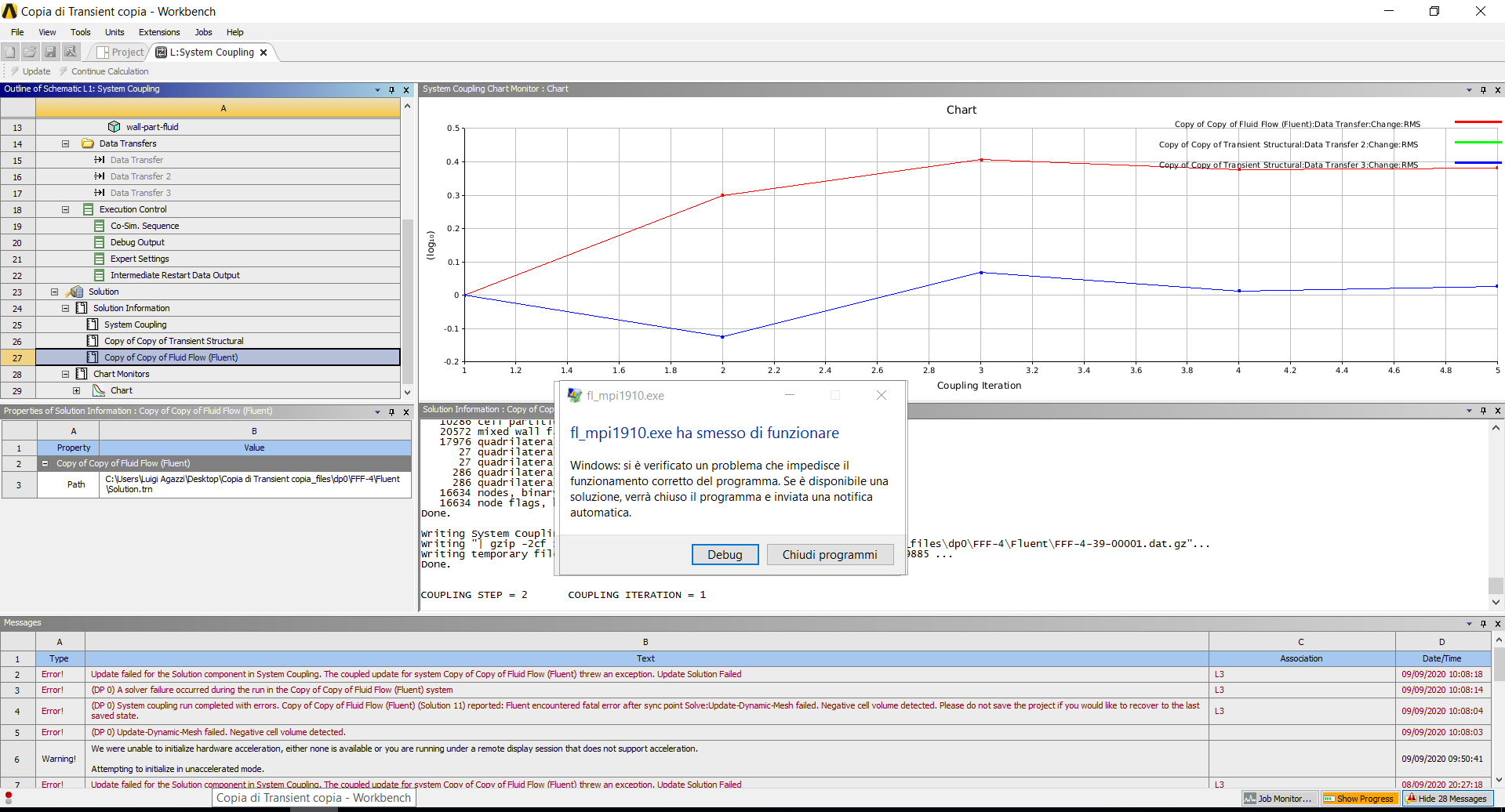Screen dimensions: 1505x812
Task: Click the Intermediate Restart Data Output icon
Action: tap(99, 275)
